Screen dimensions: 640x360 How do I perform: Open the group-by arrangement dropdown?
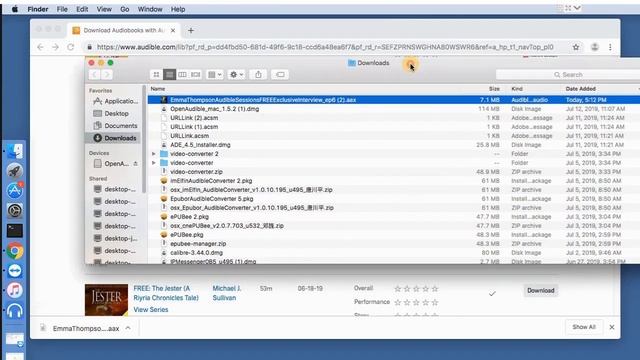tap(215, 75)
